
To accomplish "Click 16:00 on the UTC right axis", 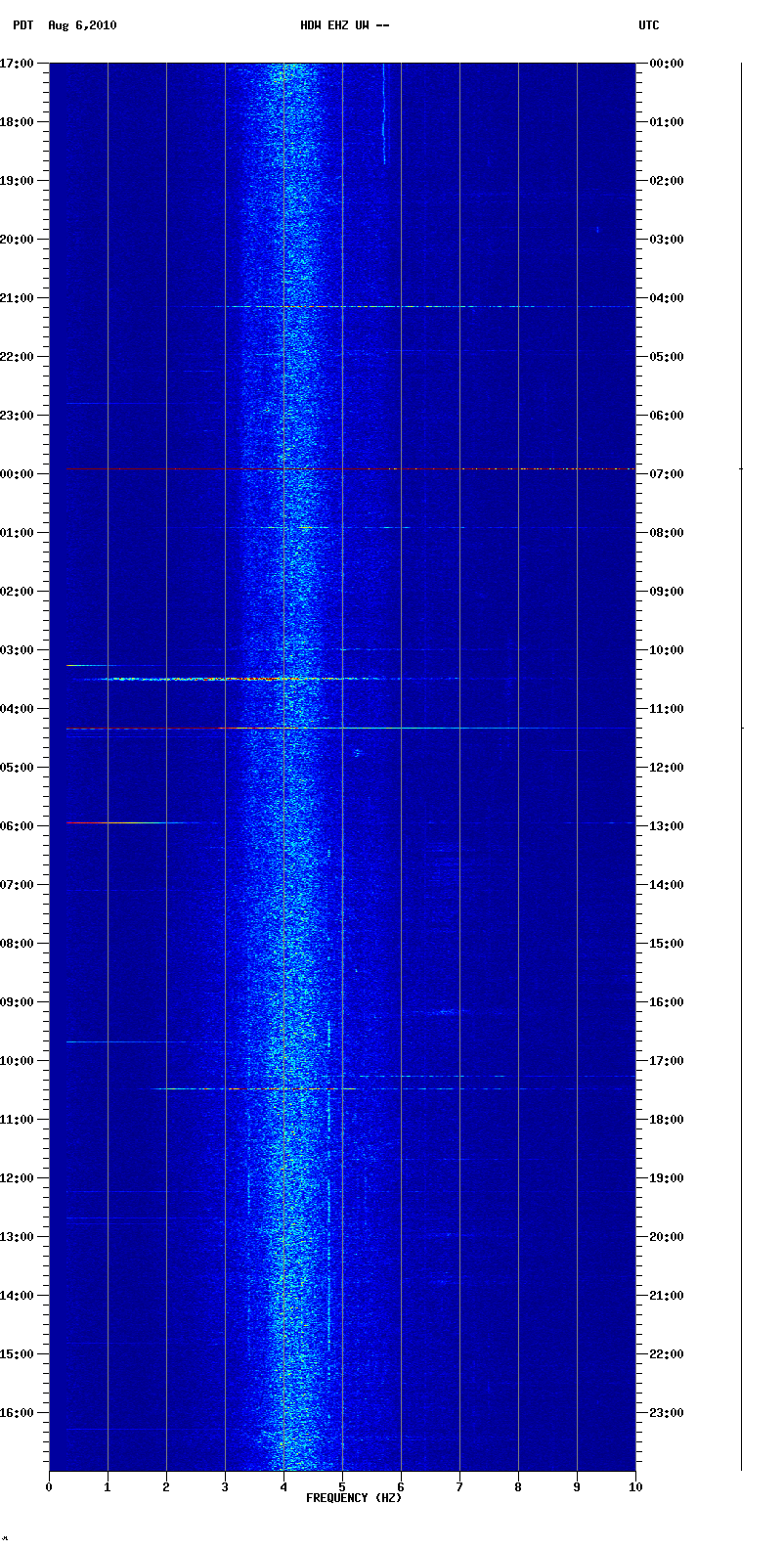I will click(x=667, y=1002).
